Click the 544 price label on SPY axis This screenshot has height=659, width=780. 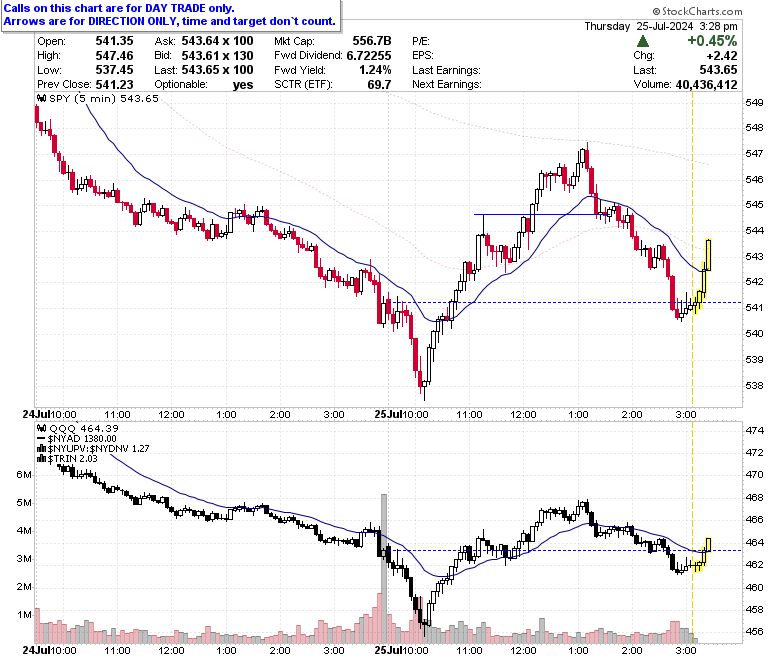(x=754, y=230)
